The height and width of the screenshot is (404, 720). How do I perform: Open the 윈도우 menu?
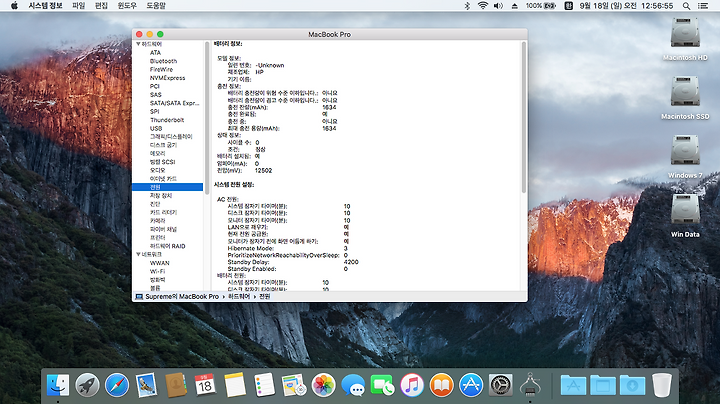[x=127, y=6]
